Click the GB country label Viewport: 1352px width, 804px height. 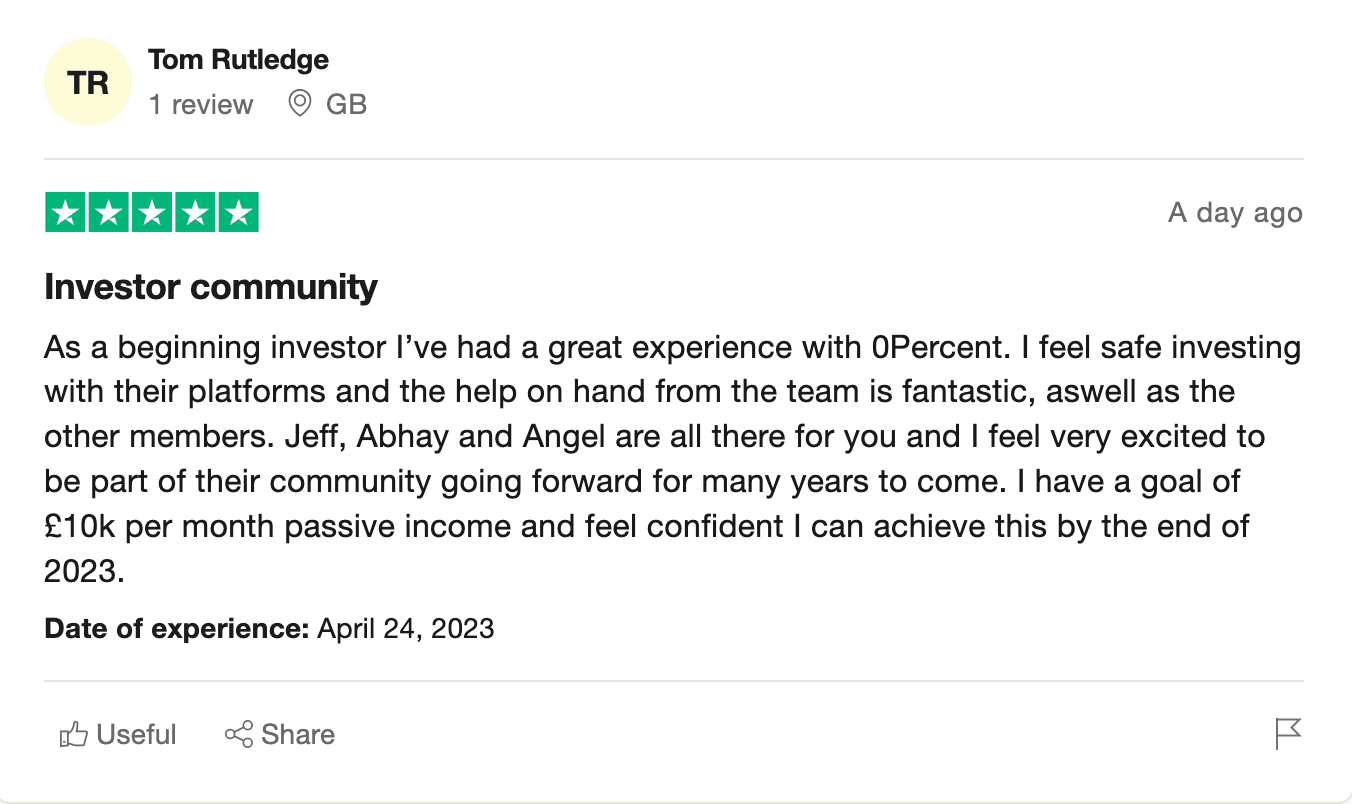pos(347,104)
